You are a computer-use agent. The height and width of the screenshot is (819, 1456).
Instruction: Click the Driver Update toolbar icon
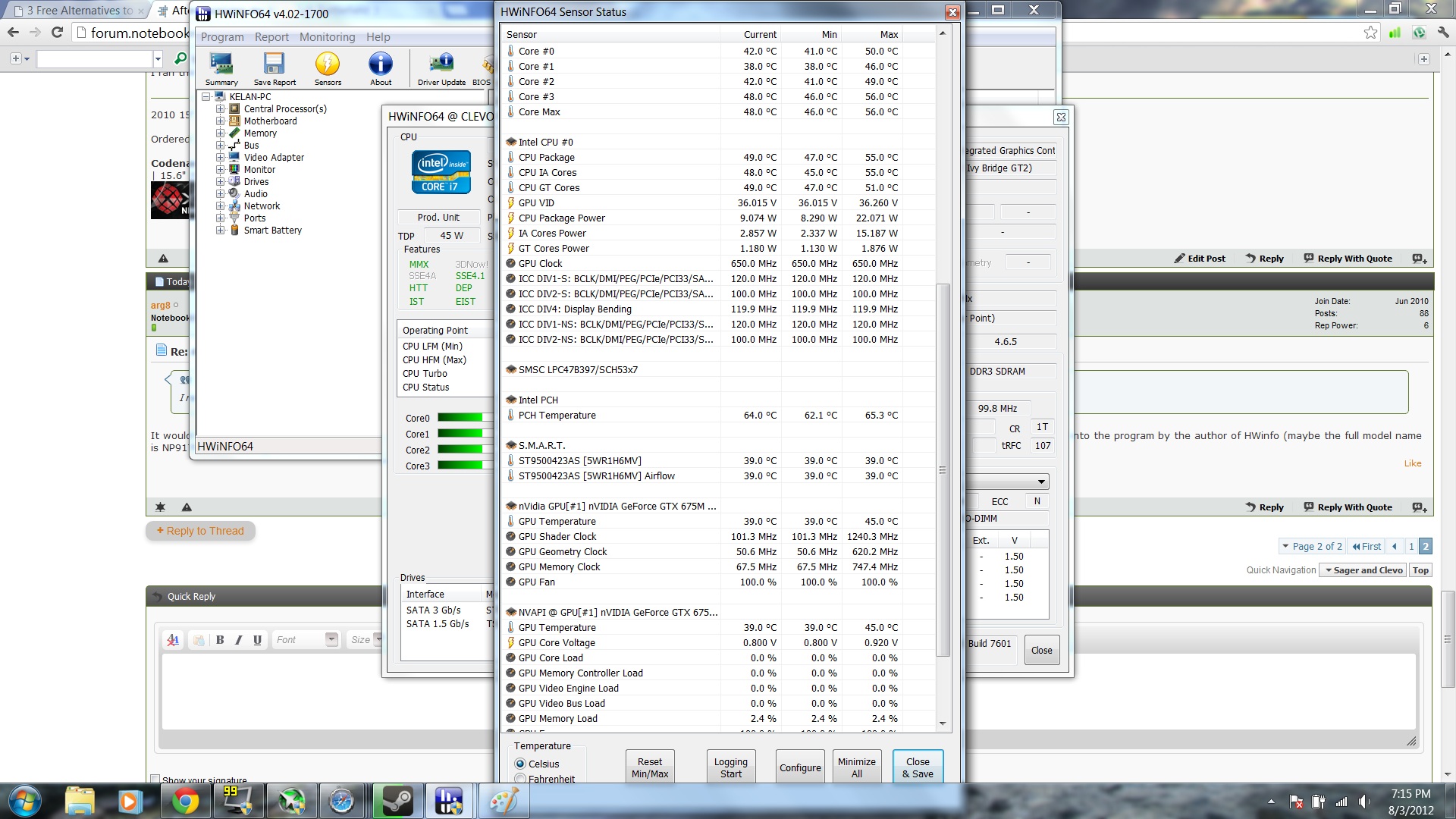click(x=441, y=69)
